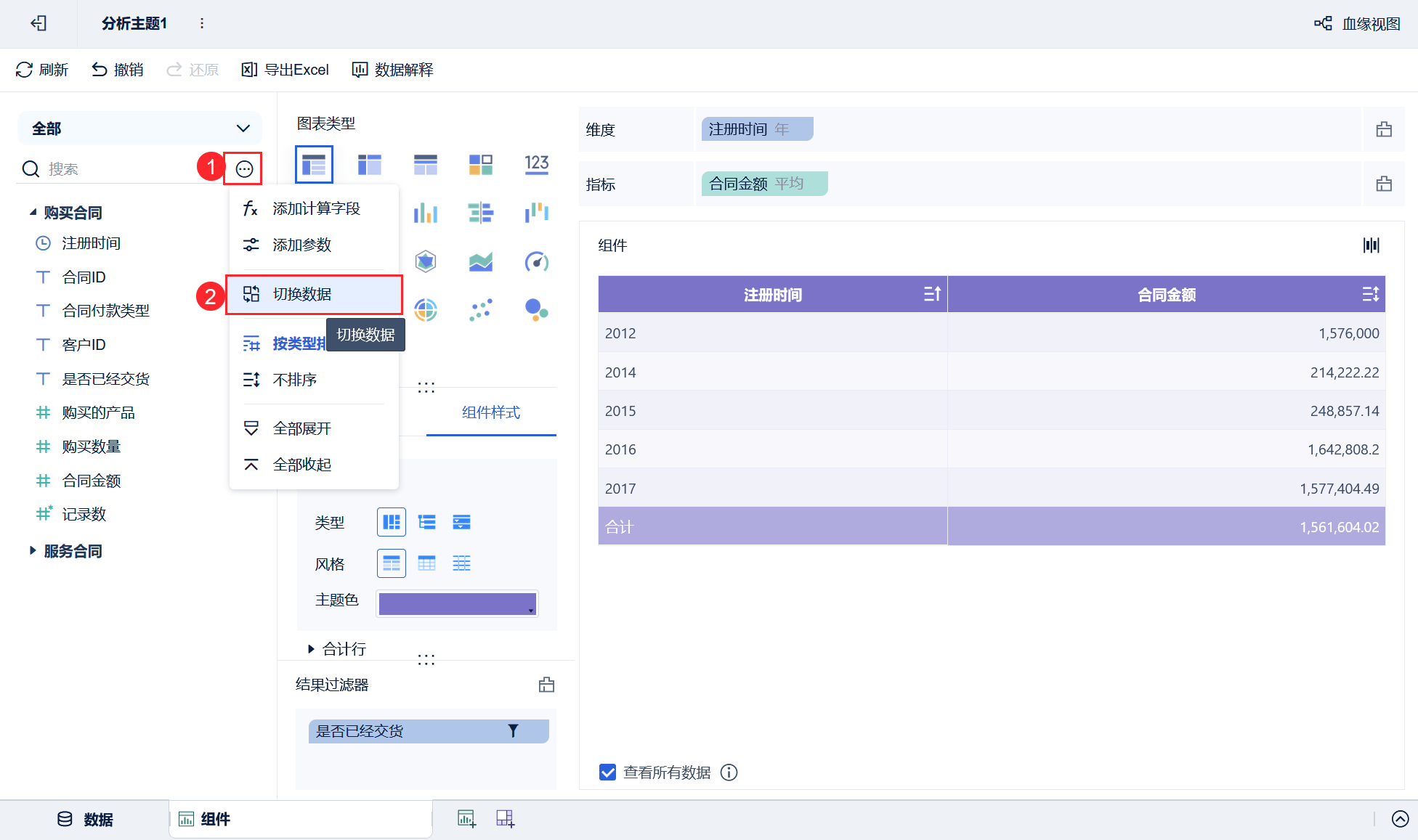Select the first table 类型 layout option
The width and height of the screenshot is (1418, 840).
(x=392, y=522)
